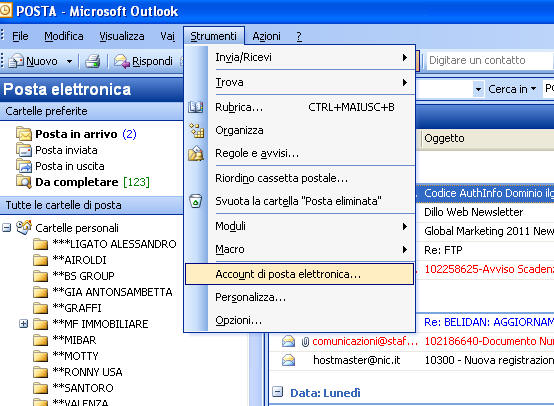Click the Rubrica book icon
The height and width of the screenshot is (406, 554).
195,107
